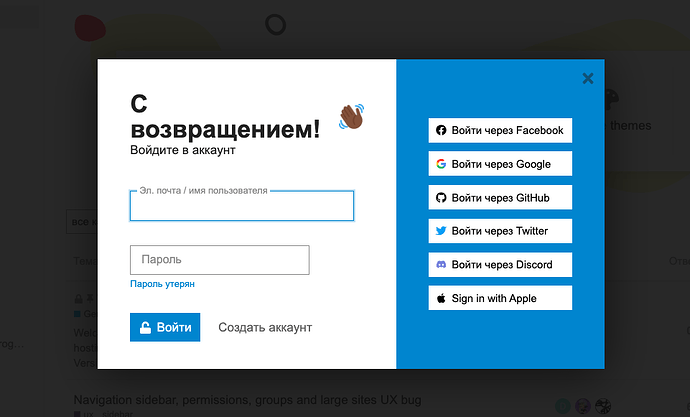The height and width of the screenshot is (417, 690).
Task: Select Войти через GitHub
Action: [500, 198]
